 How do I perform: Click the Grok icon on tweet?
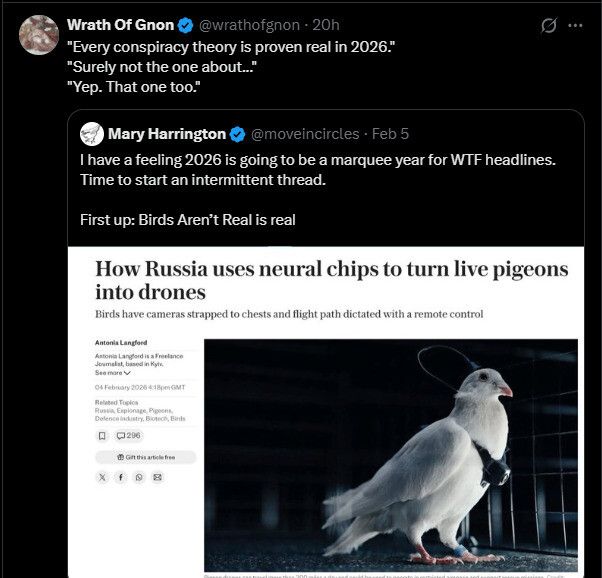click(x=548, y=25)
